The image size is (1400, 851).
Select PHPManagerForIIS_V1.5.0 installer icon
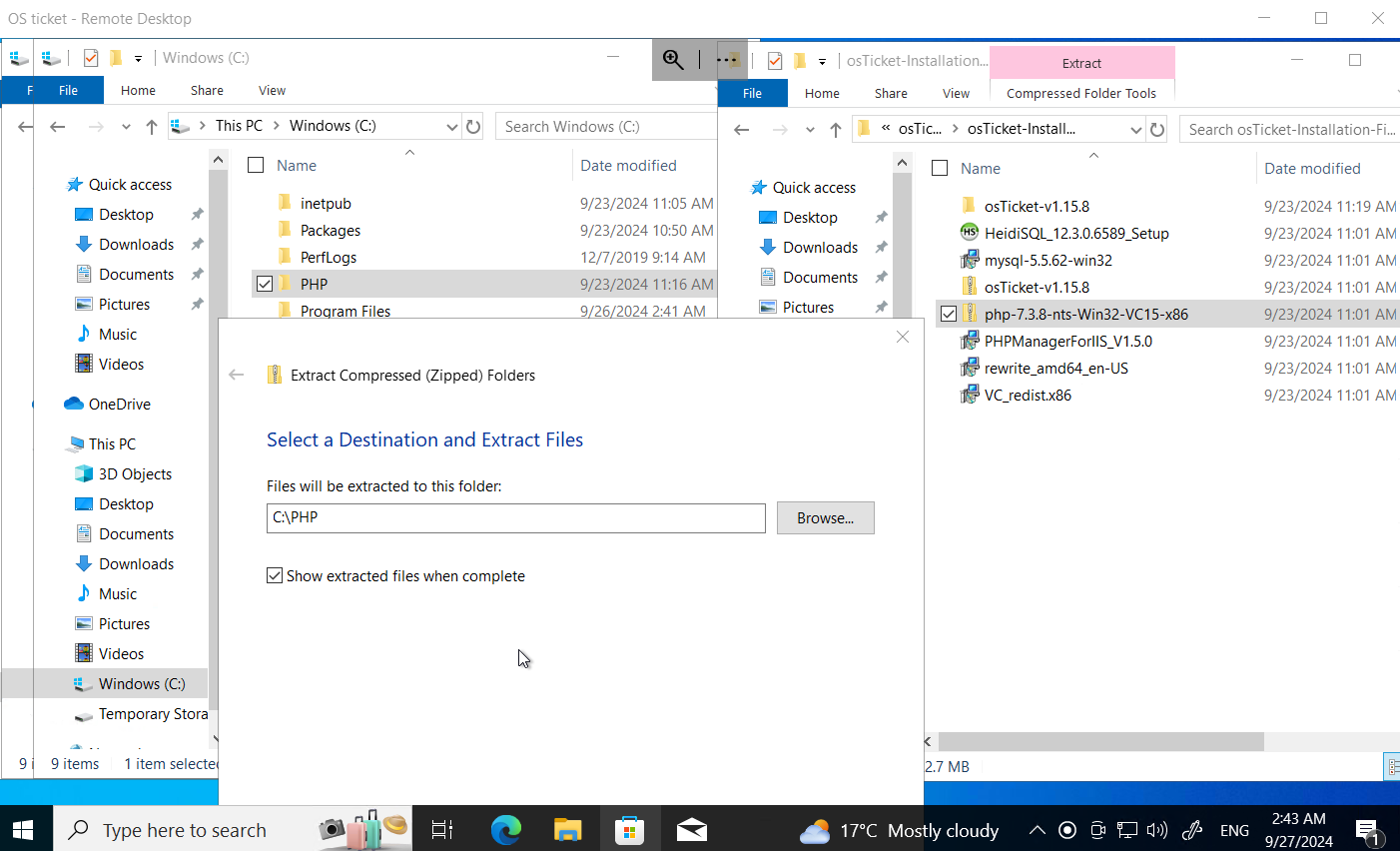969,341
